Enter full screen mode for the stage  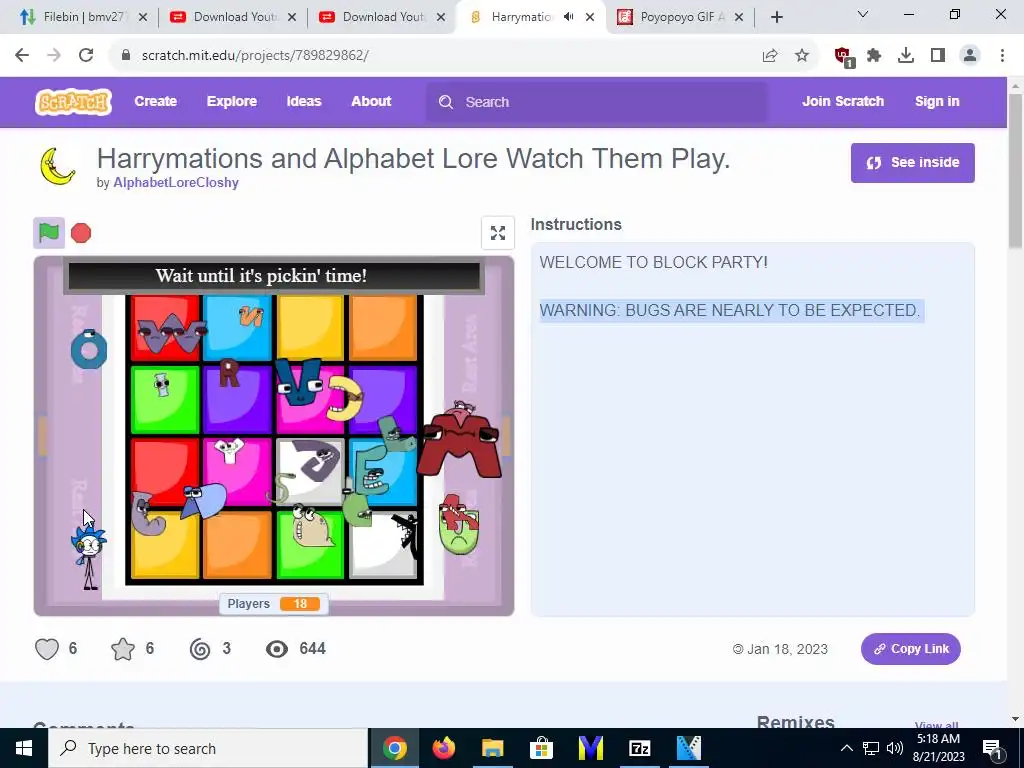(x=498, y=233)
